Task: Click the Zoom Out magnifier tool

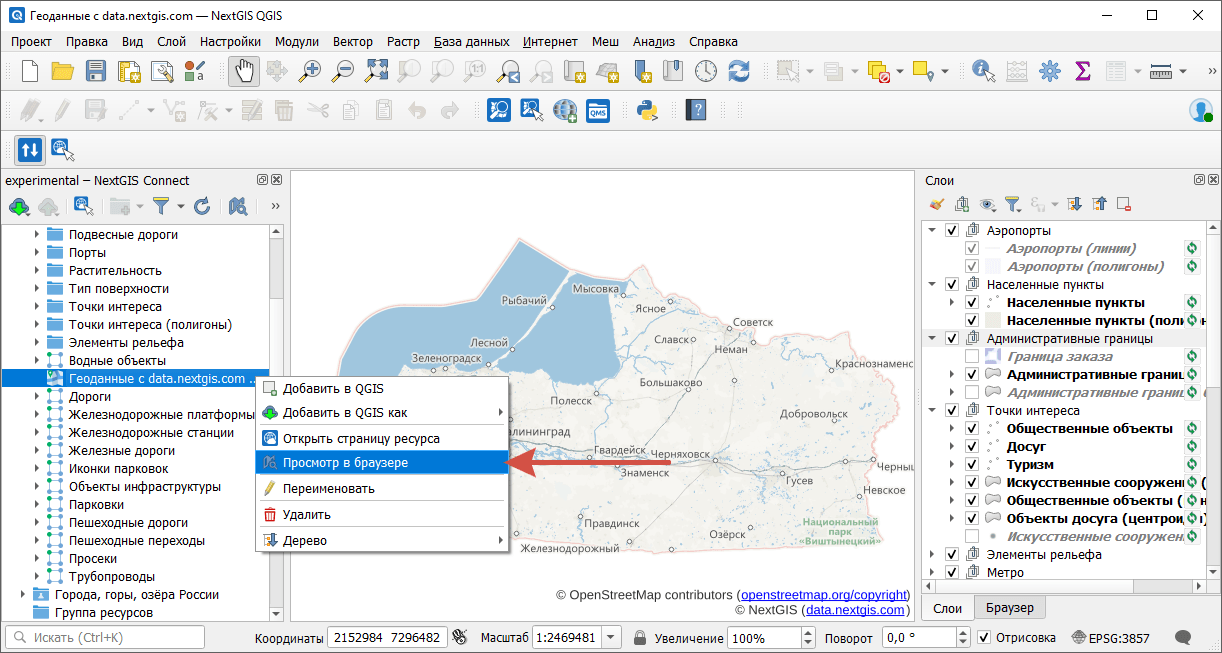Action: coord(343,71)
